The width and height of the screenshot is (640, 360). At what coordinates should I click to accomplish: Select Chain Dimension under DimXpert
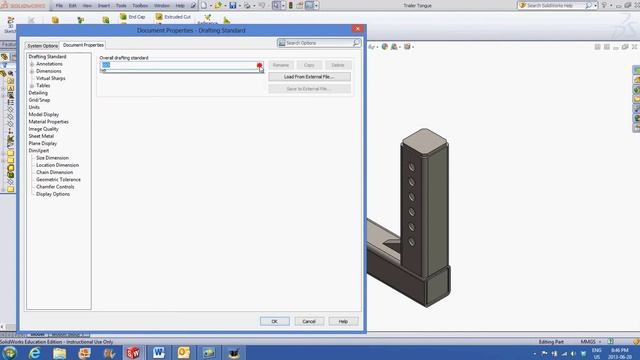tap(54, 172)
